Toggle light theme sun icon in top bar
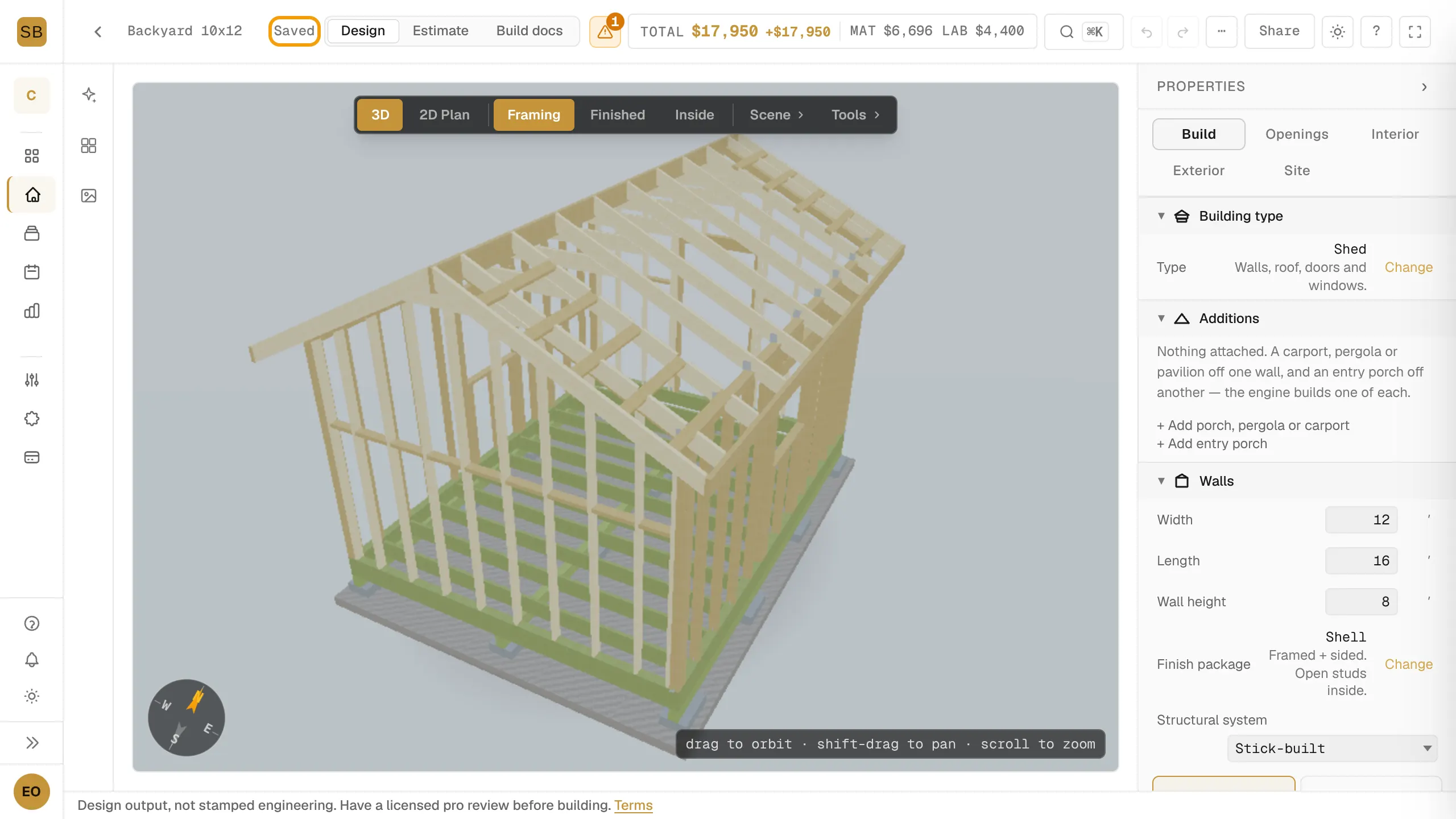The width and height of the screenshot is (1456, 819). click(1337, 31)
